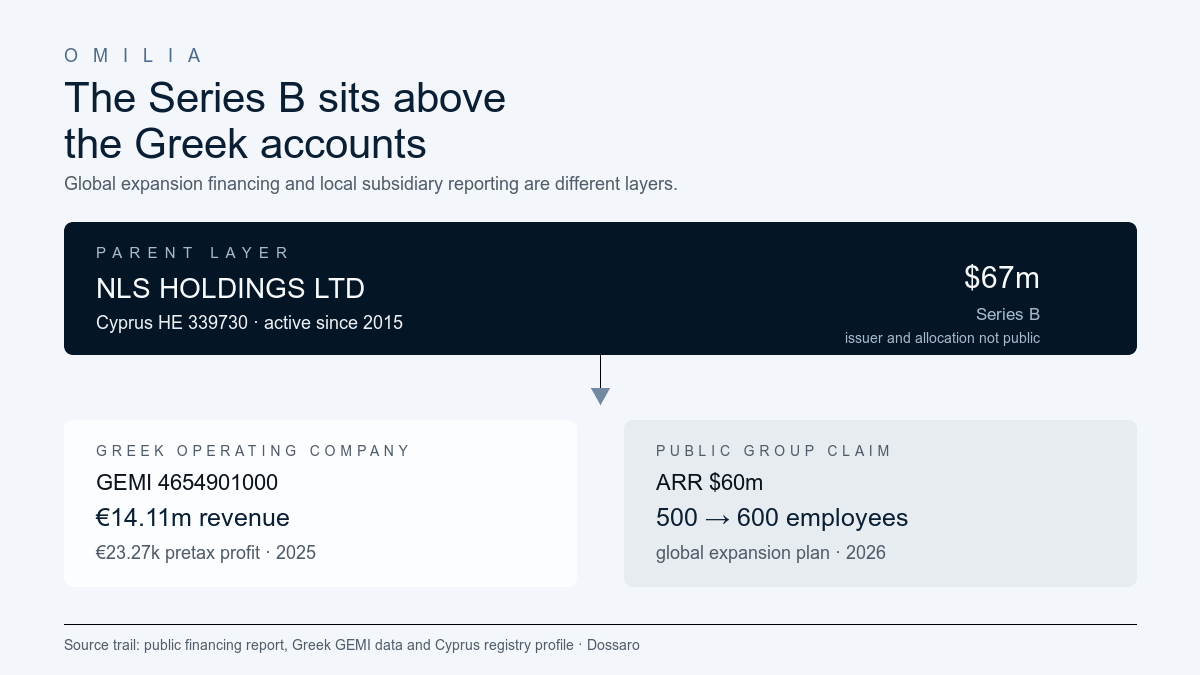The image size is (1200, 675).
Task: Select the Cyprus HE 339730 registry line
Action: click(249, 323)
